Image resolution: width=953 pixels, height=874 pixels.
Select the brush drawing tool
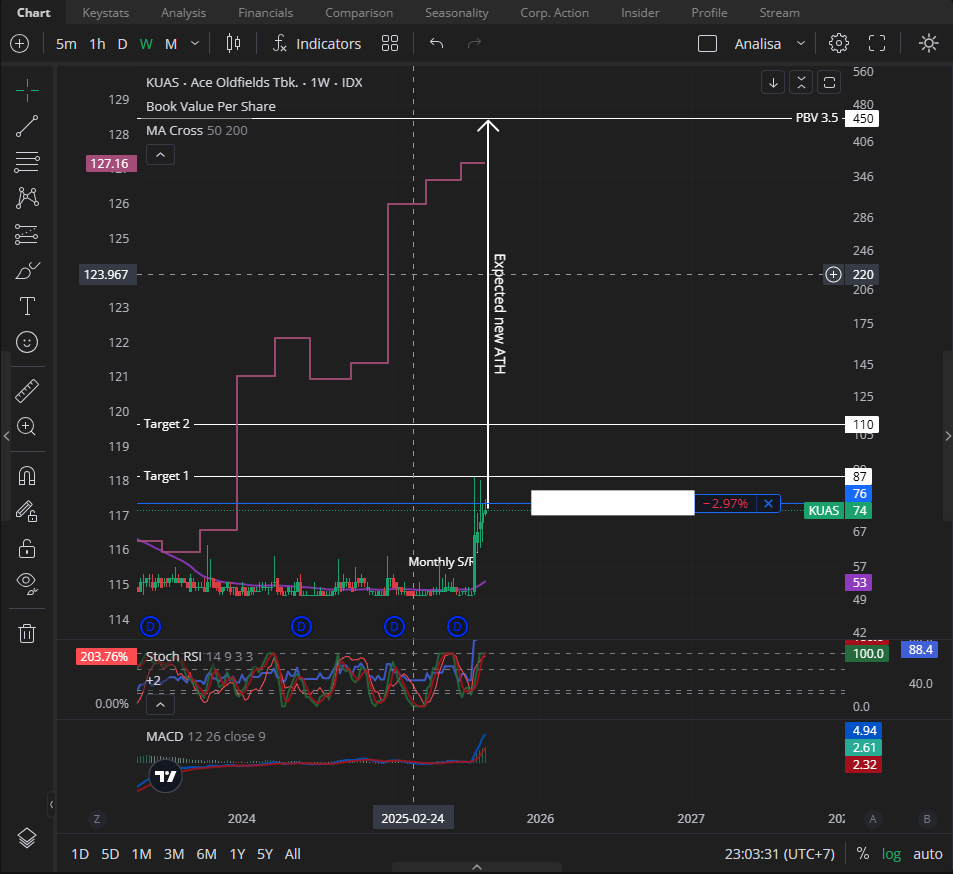point(27,270)
